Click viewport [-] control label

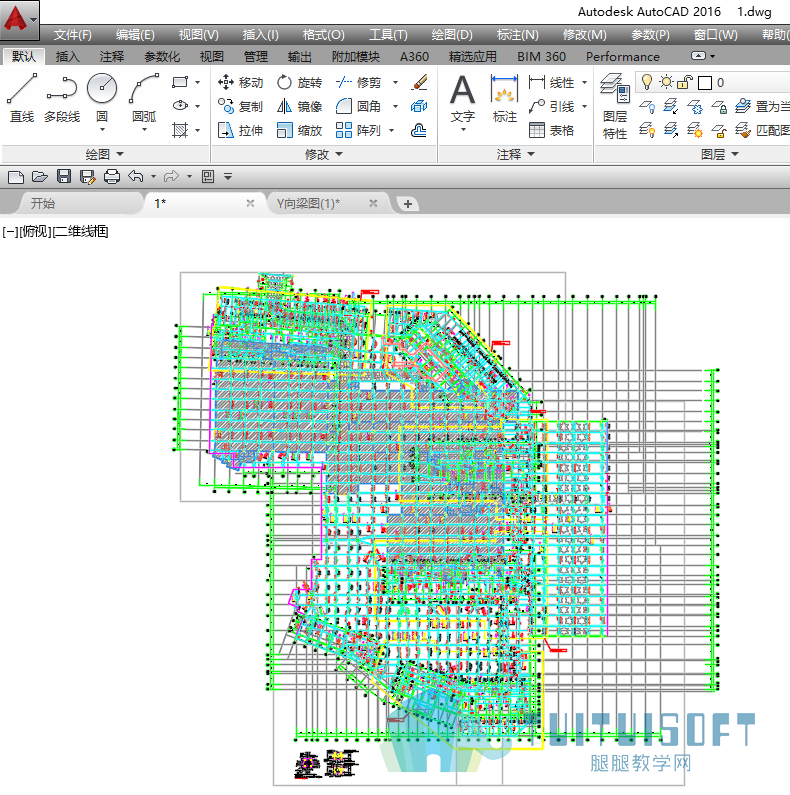click(10, 232)
